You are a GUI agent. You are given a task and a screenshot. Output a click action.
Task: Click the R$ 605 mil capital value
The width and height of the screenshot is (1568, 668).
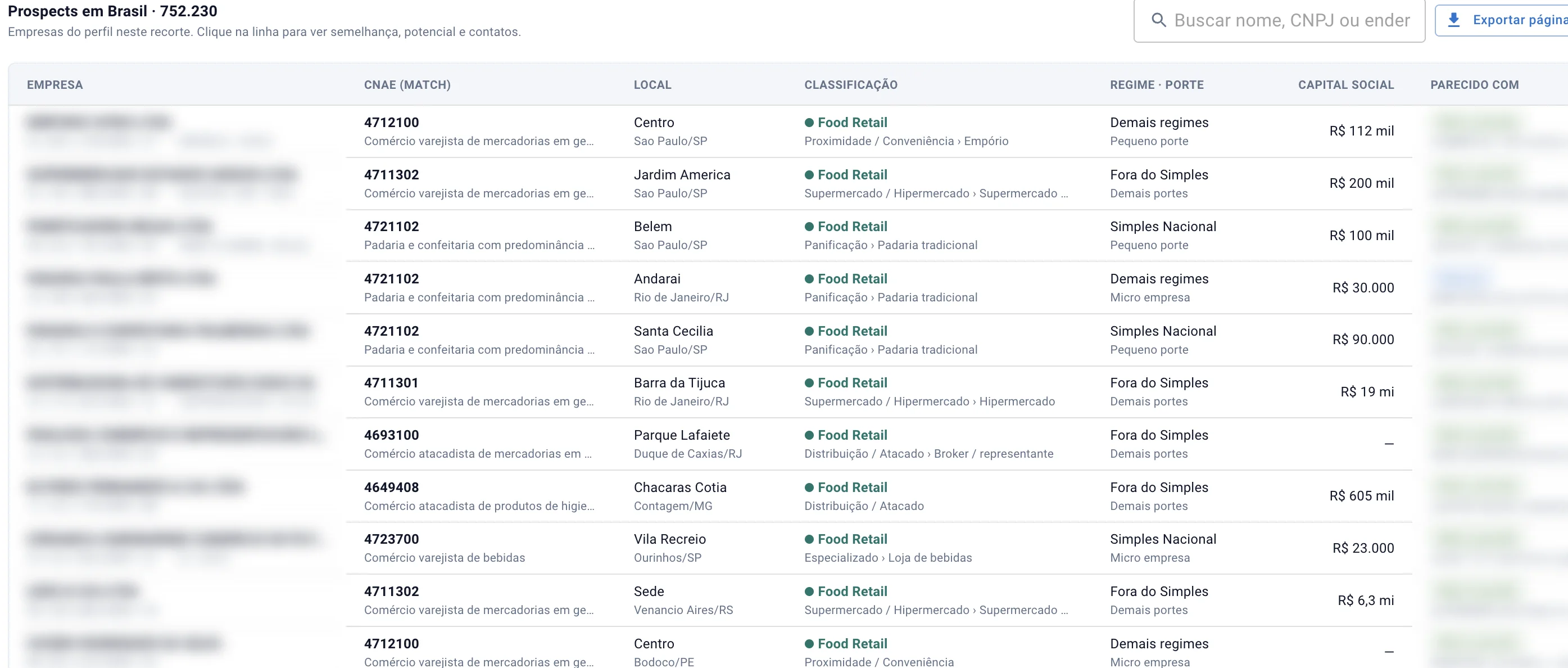click(1361, 496)
